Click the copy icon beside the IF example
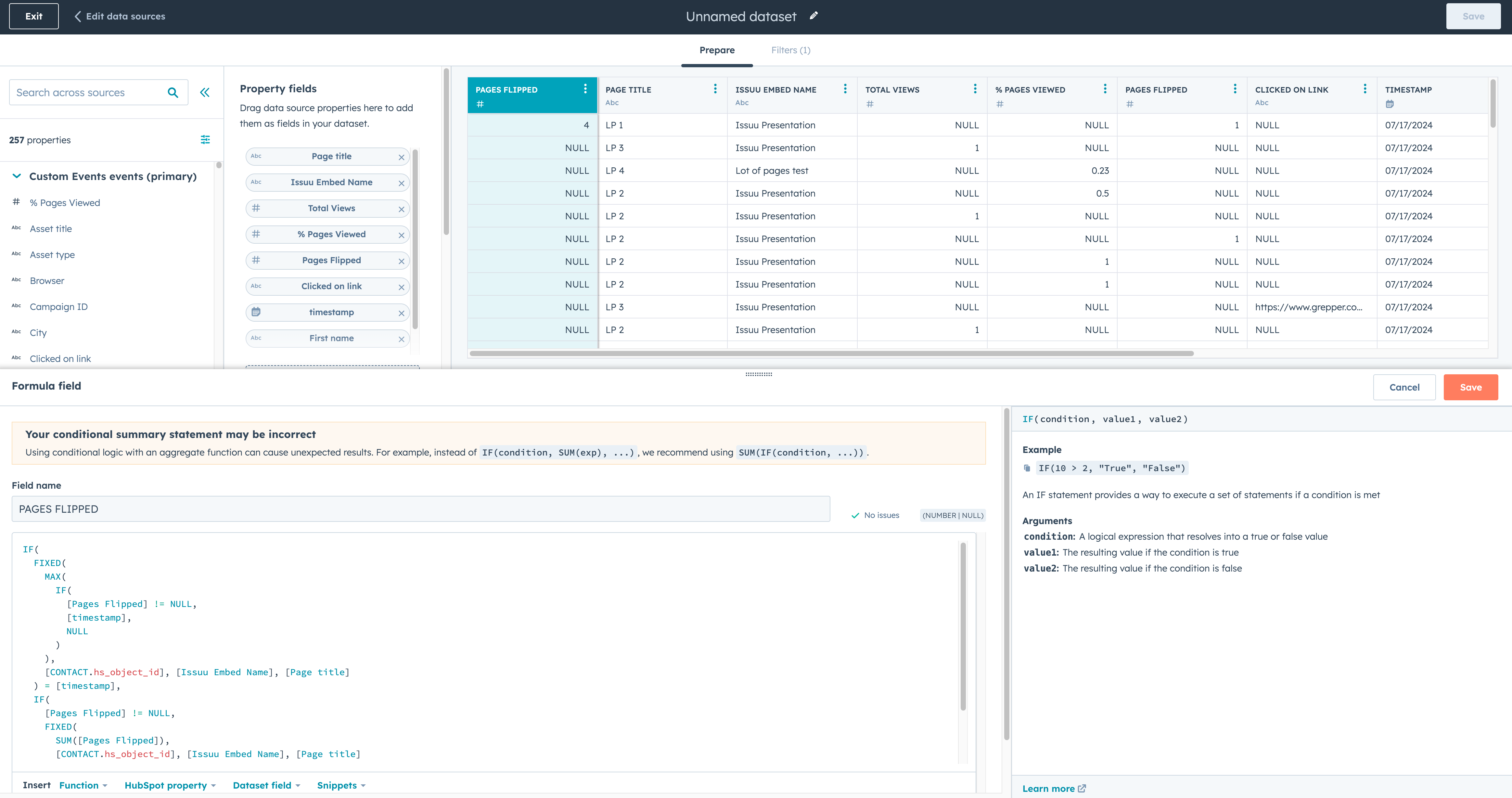Screen dimensions: 1512x798 [x=1027, y=468]
